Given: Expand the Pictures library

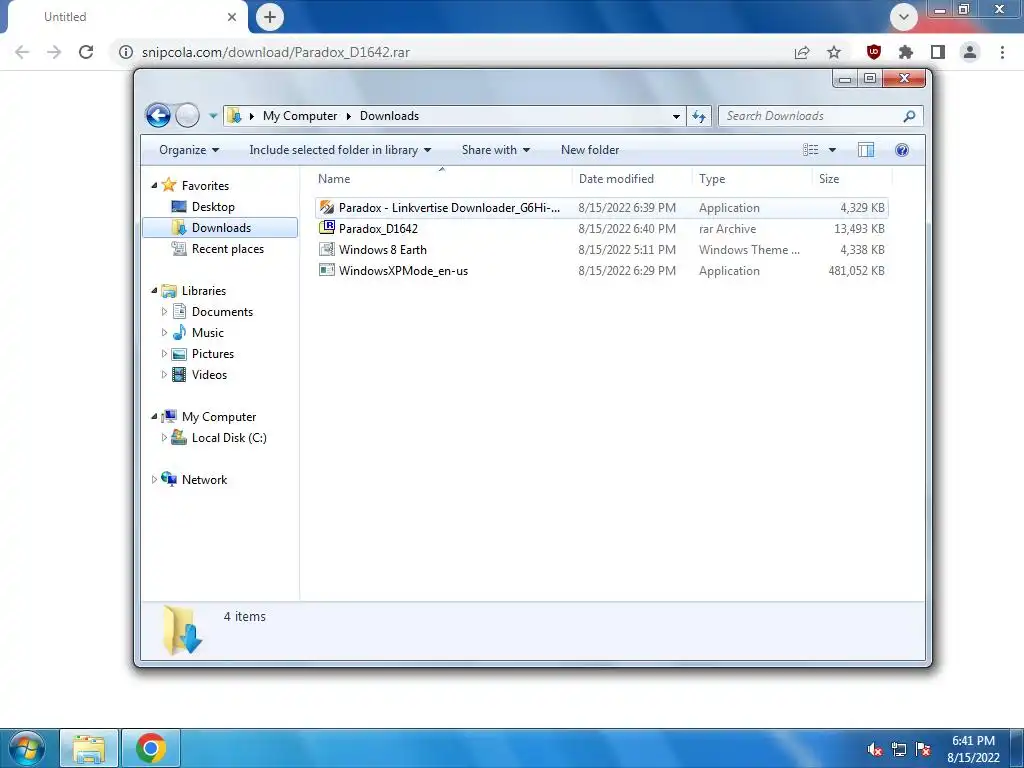Looking at the screenshot, I should click(164, 353).
